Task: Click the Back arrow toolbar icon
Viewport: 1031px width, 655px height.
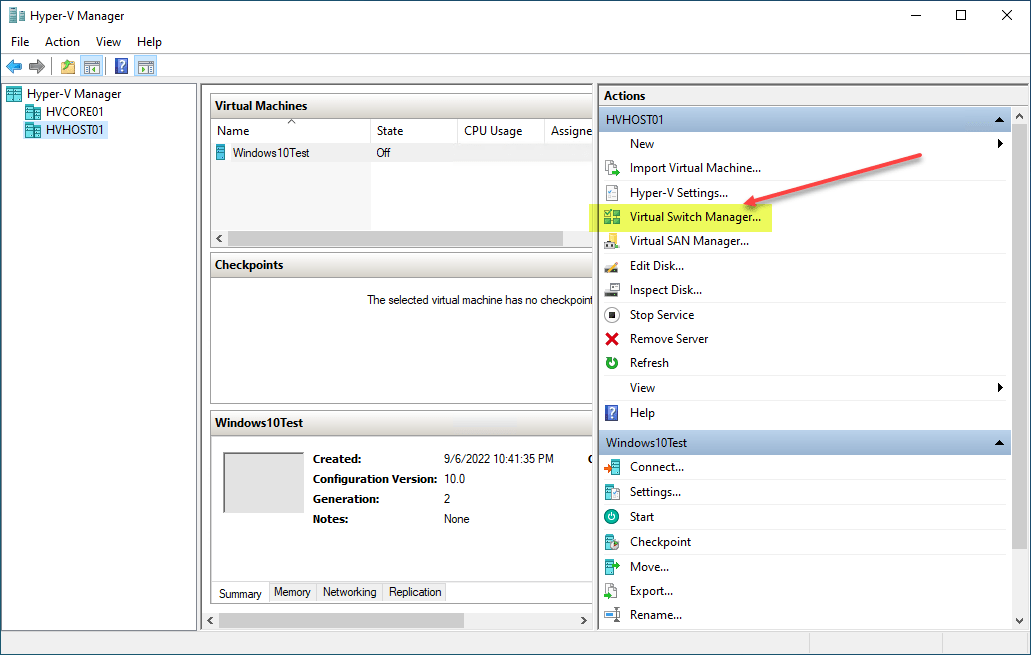Action: [x=14, y=66]
